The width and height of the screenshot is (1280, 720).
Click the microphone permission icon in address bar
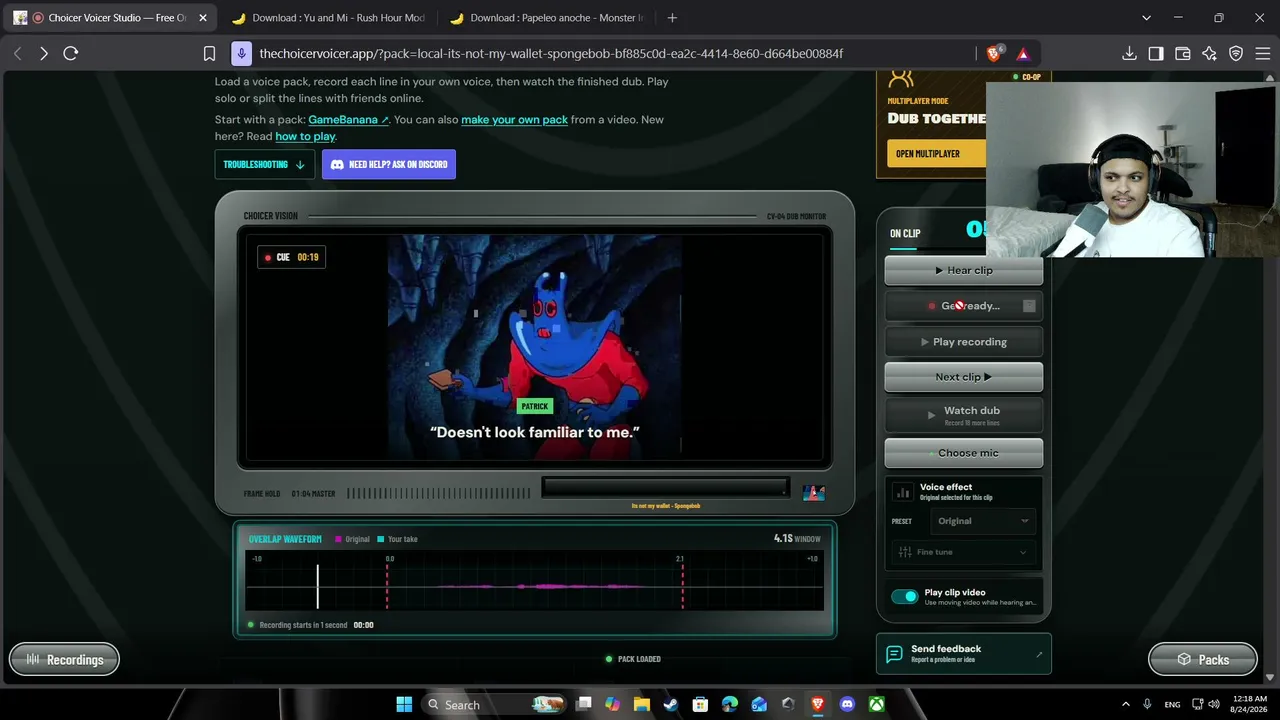click(x=241, y=53)
